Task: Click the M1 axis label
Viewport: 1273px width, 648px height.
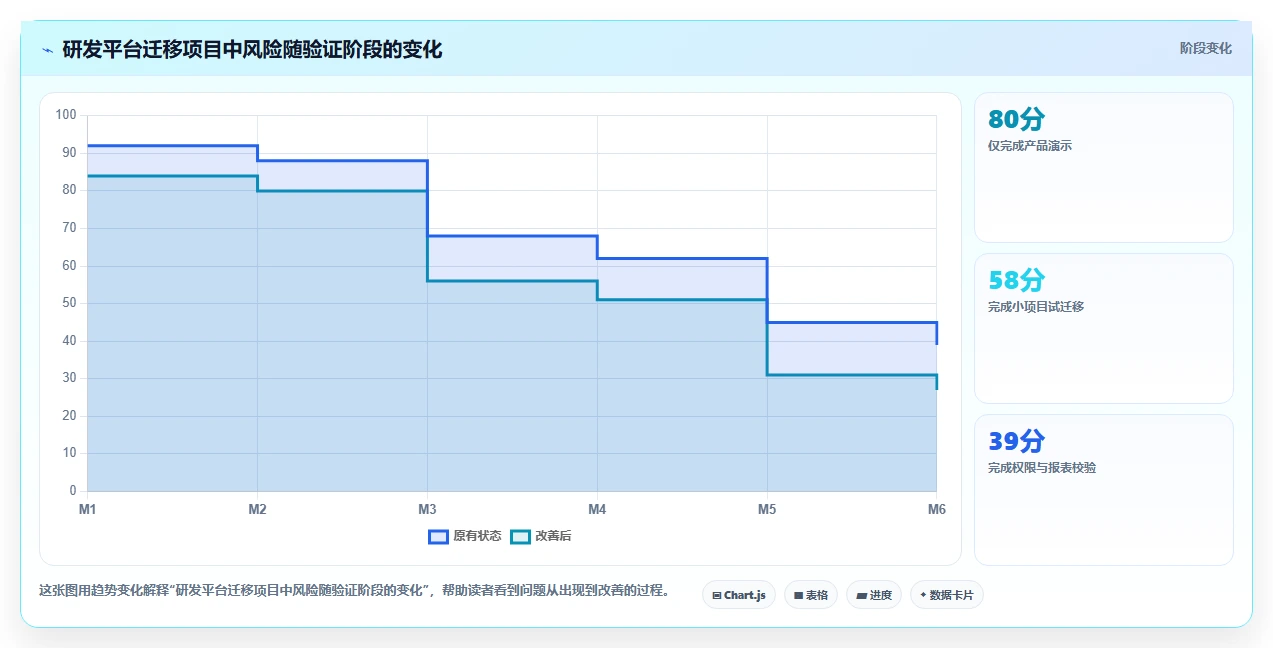Action: click(x=88, y=509)
